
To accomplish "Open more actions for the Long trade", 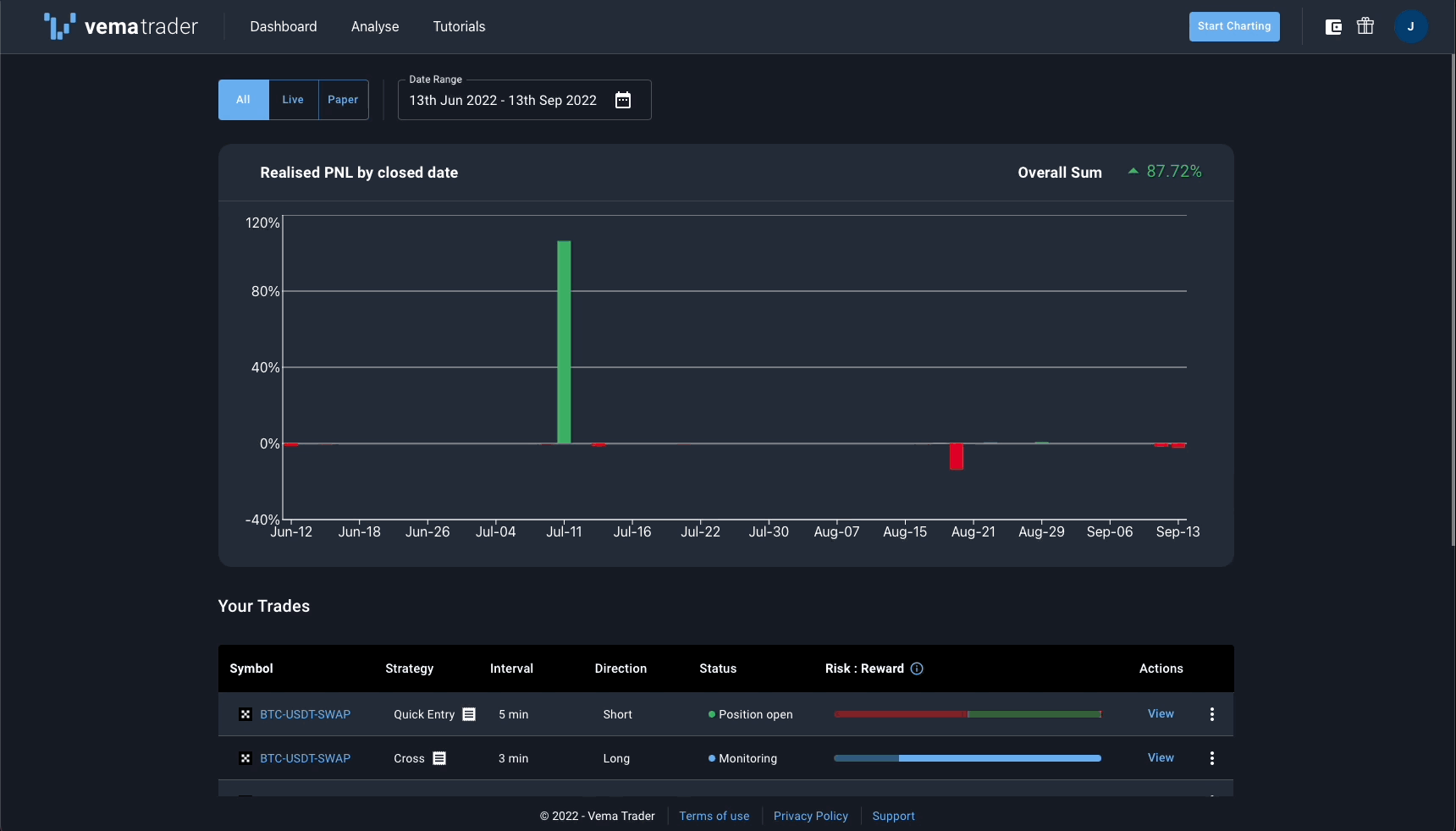I will coord(1212,758).
